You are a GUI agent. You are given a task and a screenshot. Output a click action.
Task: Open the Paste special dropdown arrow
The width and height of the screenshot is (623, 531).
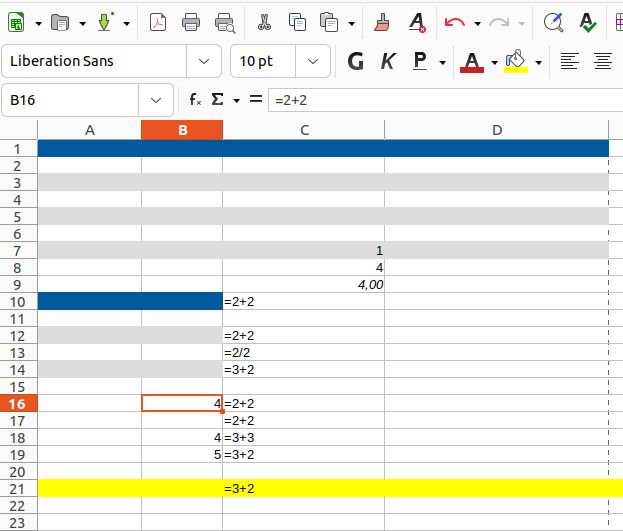352,23
